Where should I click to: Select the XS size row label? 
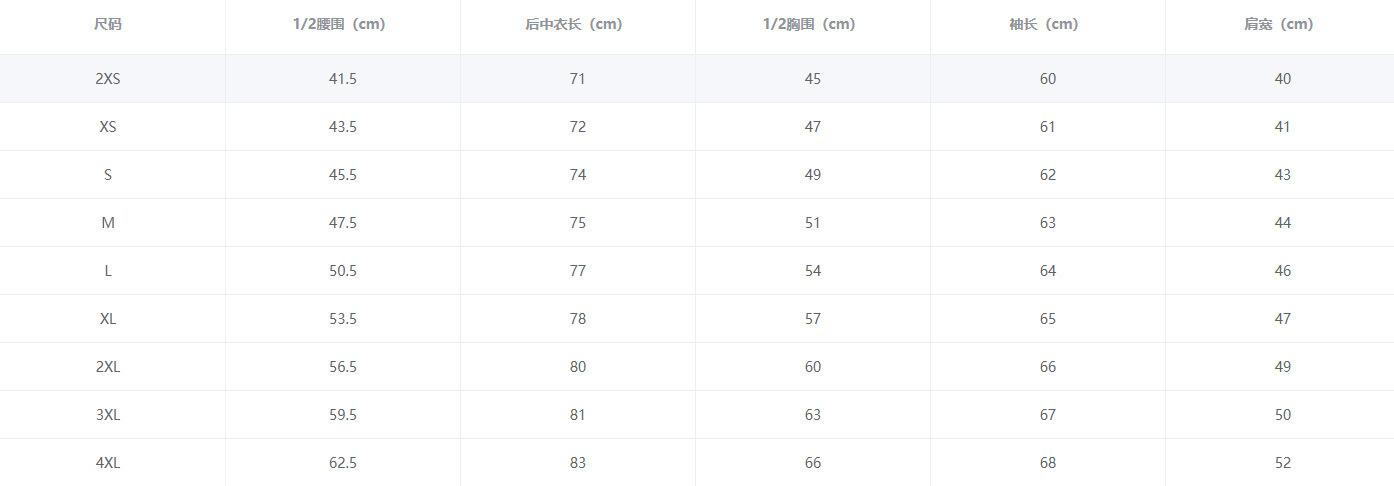coord(108,127)
